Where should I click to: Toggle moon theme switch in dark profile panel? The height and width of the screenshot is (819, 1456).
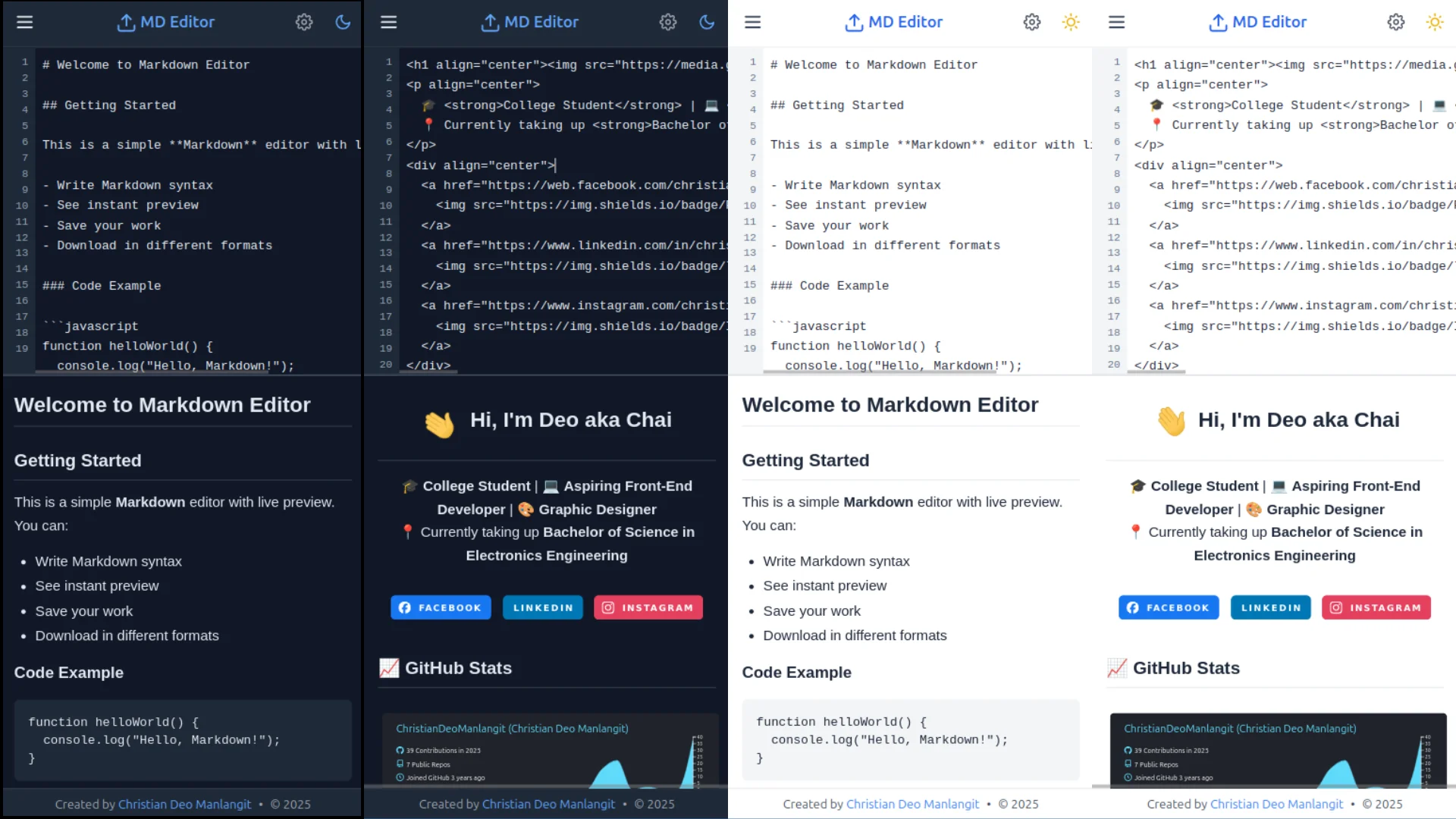[x=707, y=22]
